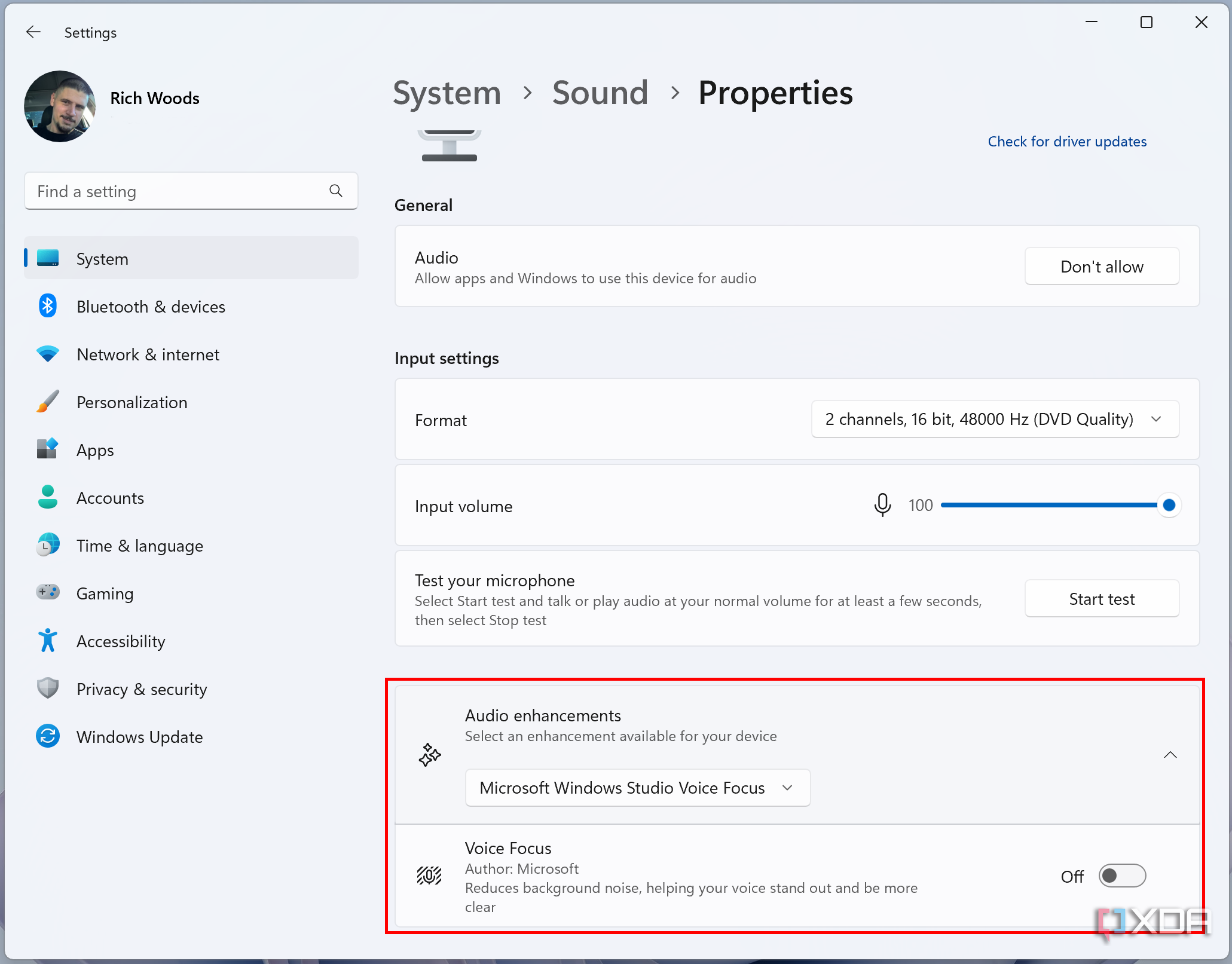This screenshot has height=964, width=1232.
Task: Toggle Voice Focus on
Action: point(1122,876)
